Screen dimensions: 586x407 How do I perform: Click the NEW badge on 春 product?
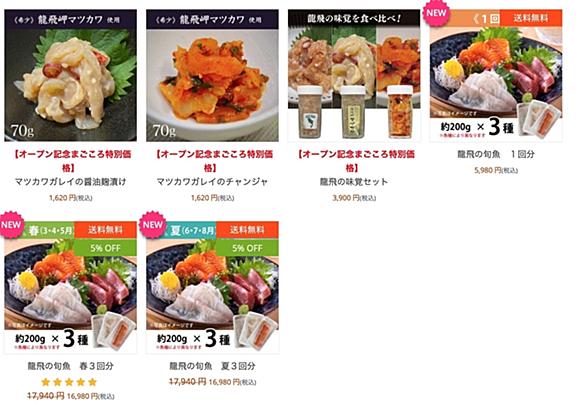(x=11, y=225)
